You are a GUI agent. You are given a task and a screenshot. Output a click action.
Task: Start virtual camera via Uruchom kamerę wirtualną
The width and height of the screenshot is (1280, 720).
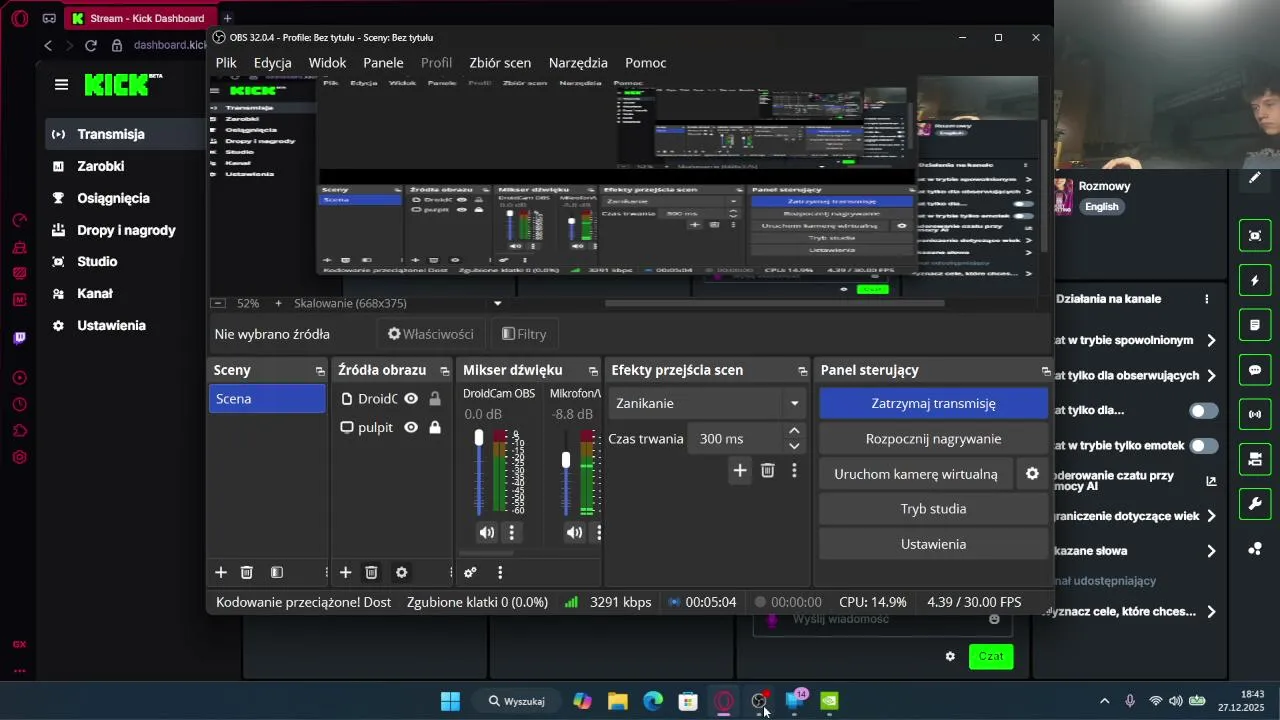click(x=916, y=474)
